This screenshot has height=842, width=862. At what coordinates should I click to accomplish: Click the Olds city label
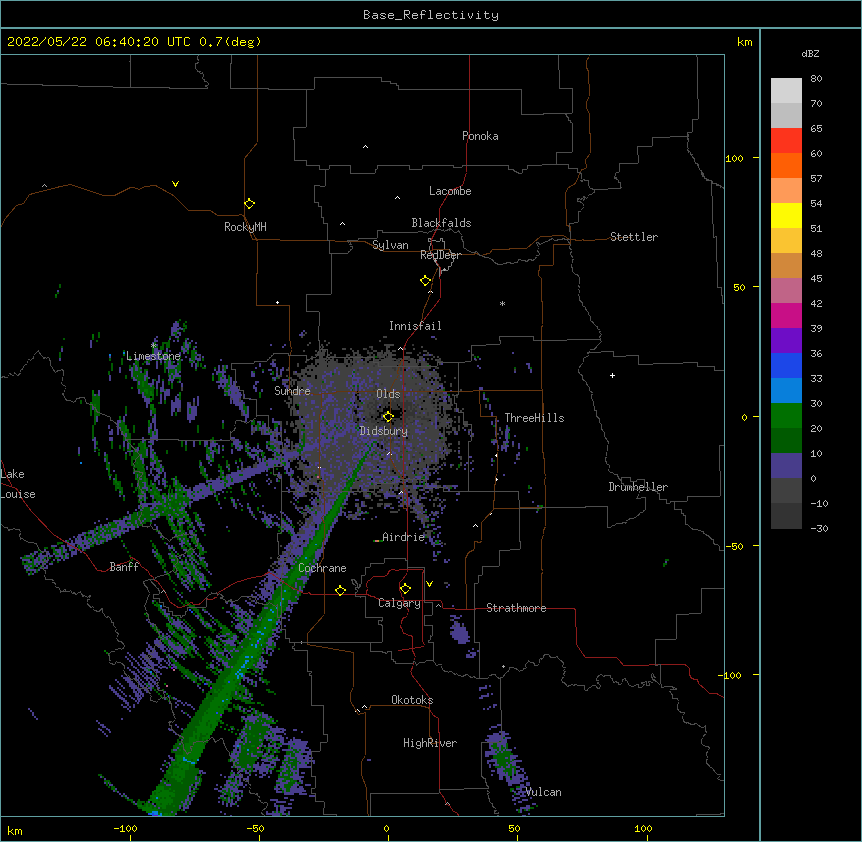tap(388, 394)
